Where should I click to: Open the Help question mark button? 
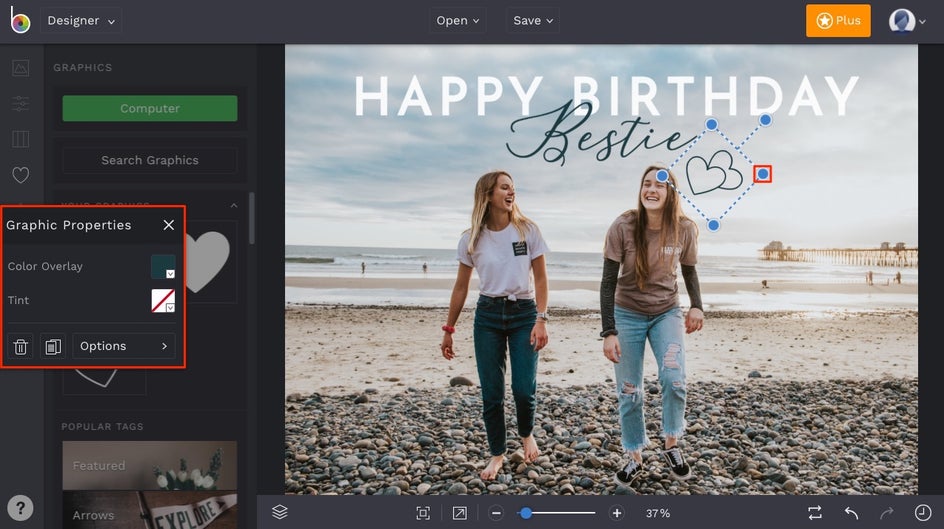coord(20,507)
